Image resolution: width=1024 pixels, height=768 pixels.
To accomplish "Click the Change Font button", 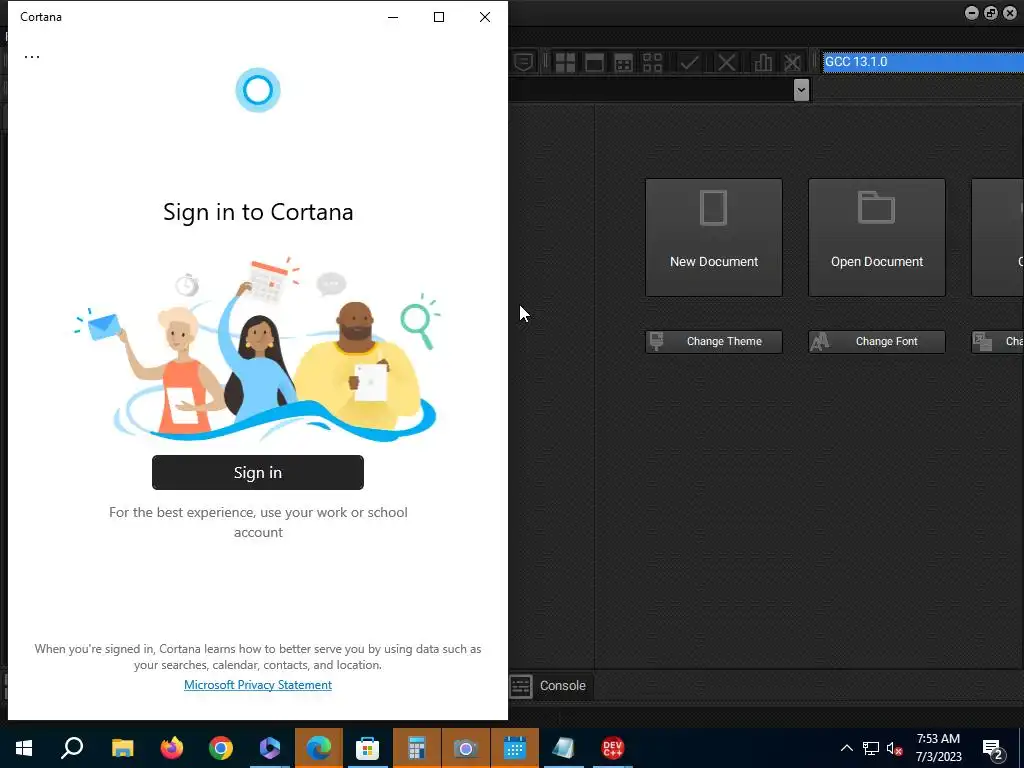I will pyautogui.click(x=877, y=342).
